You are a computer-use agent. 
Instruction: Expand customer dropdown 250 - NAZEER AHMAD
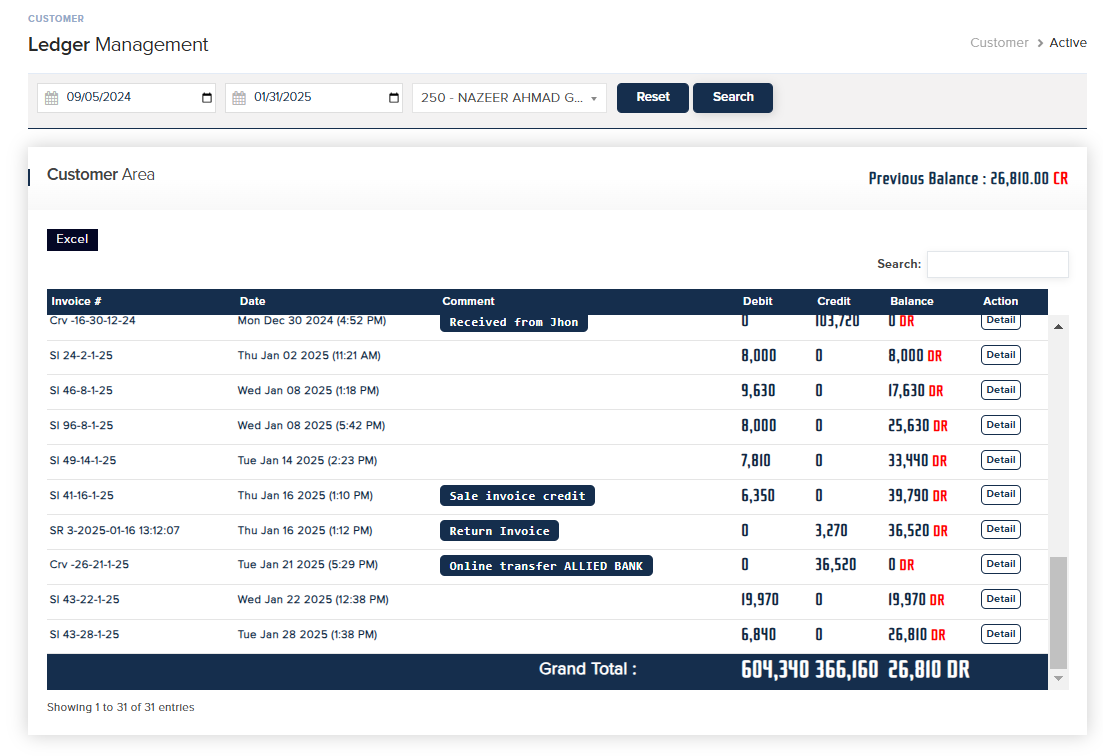(x=509, y=98)
